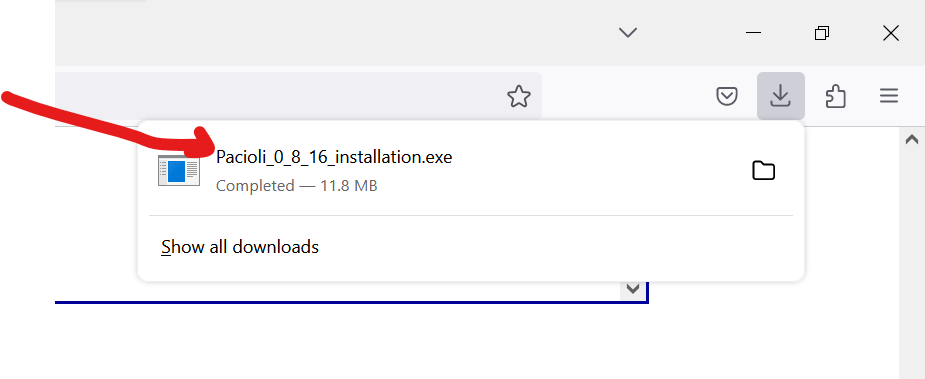925x379 pixels.
Task: Click the Pacioli installer file icon
Action: coord(179,170)
